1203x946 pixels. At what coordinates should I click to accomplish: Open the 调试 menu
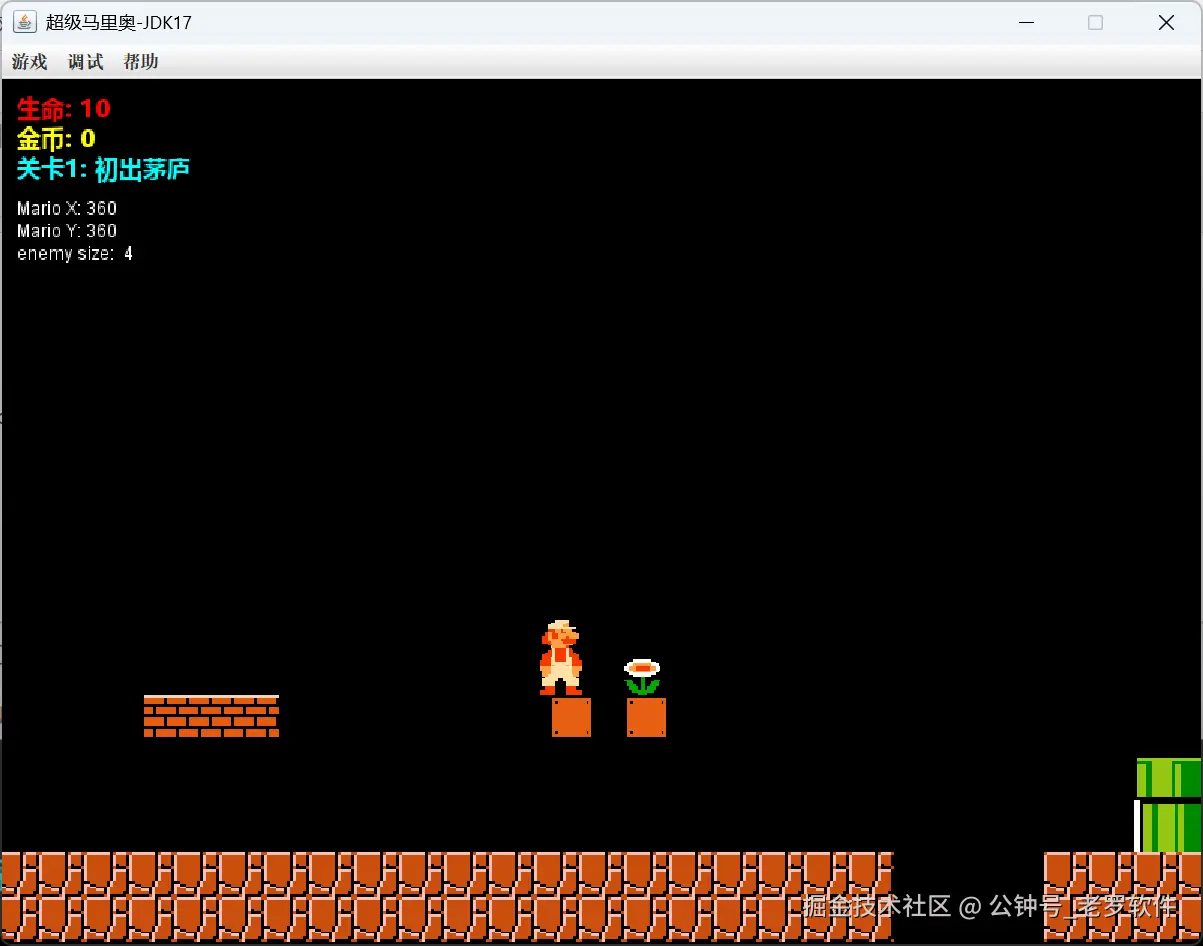coord(86,62)
